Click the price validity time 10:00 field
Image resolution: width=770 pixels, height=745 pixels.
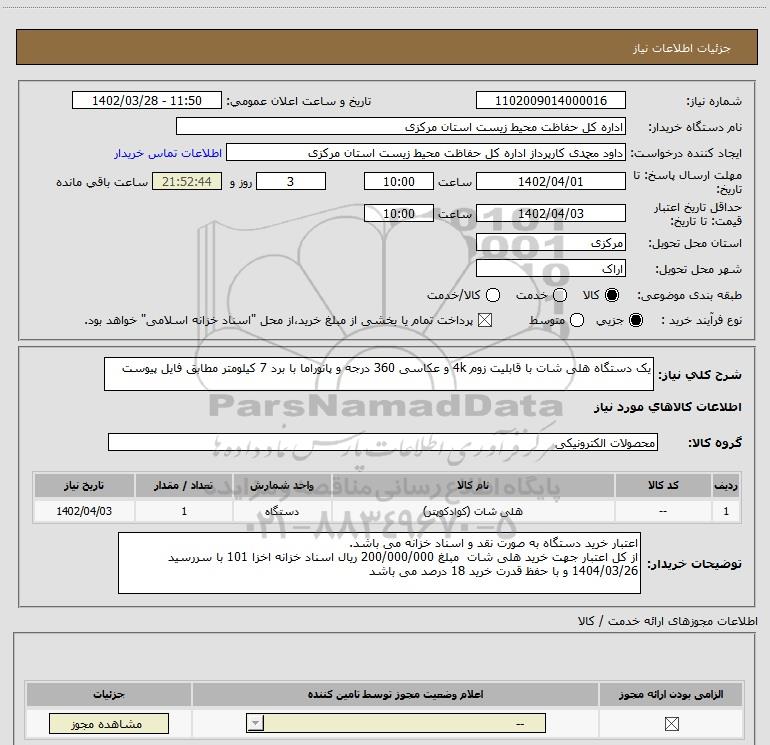click(399, 213)
